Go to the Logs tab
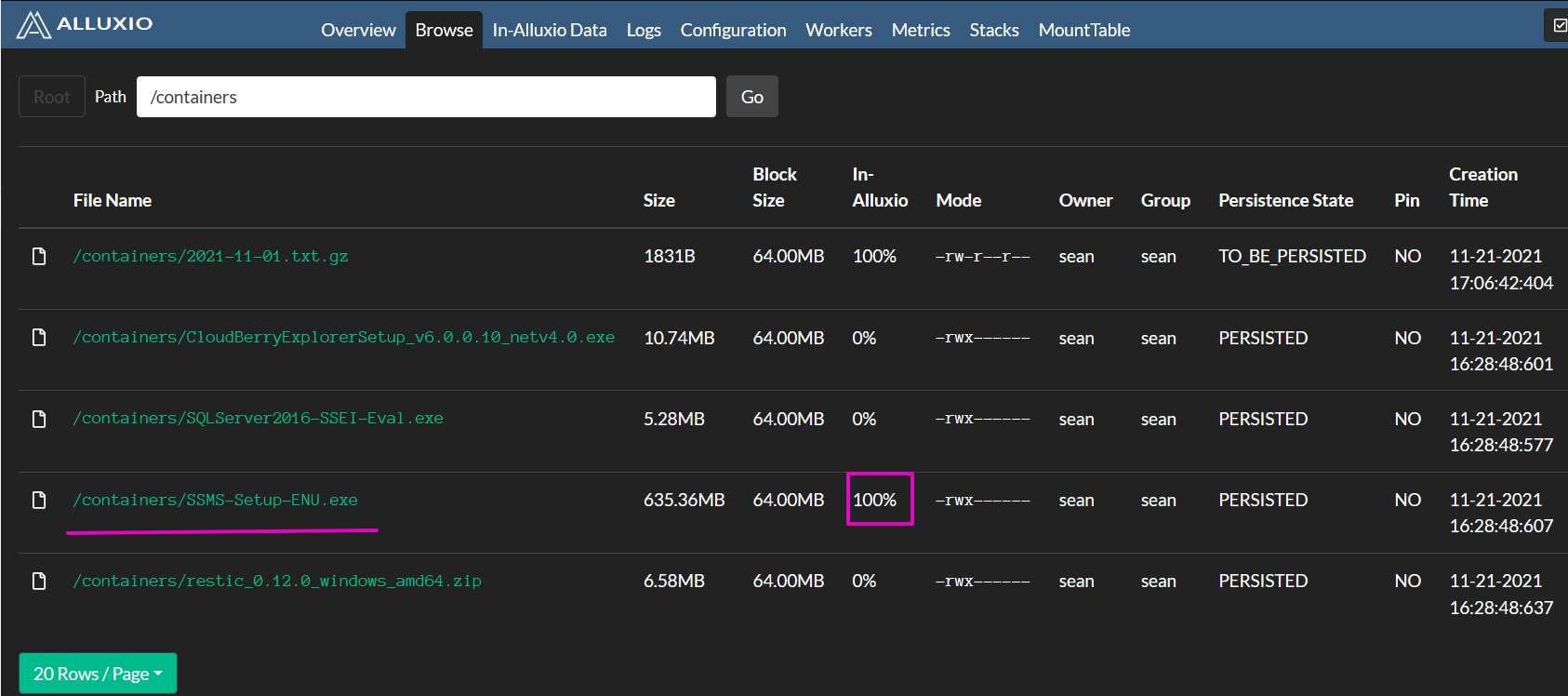 pyautogui.click(x=644, y=30)
